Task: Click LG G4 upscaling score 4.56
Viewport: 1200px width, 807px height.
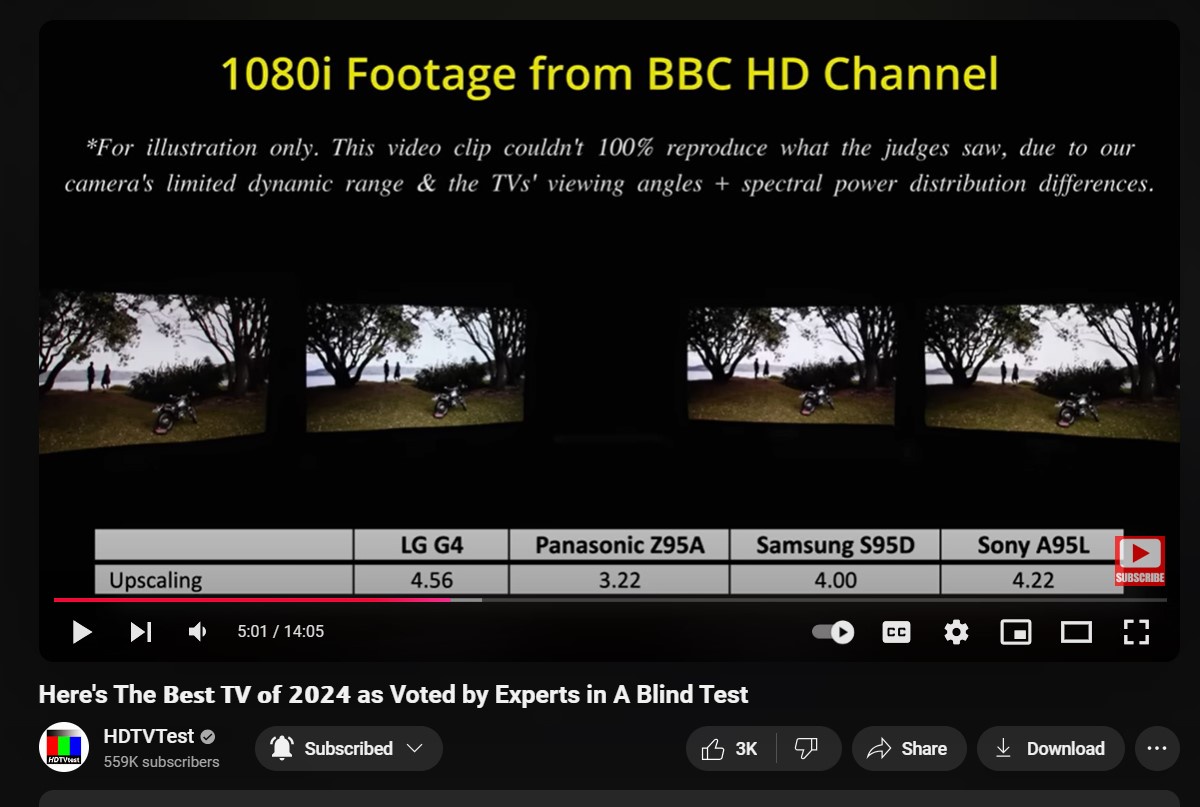Action: (432, 580)
